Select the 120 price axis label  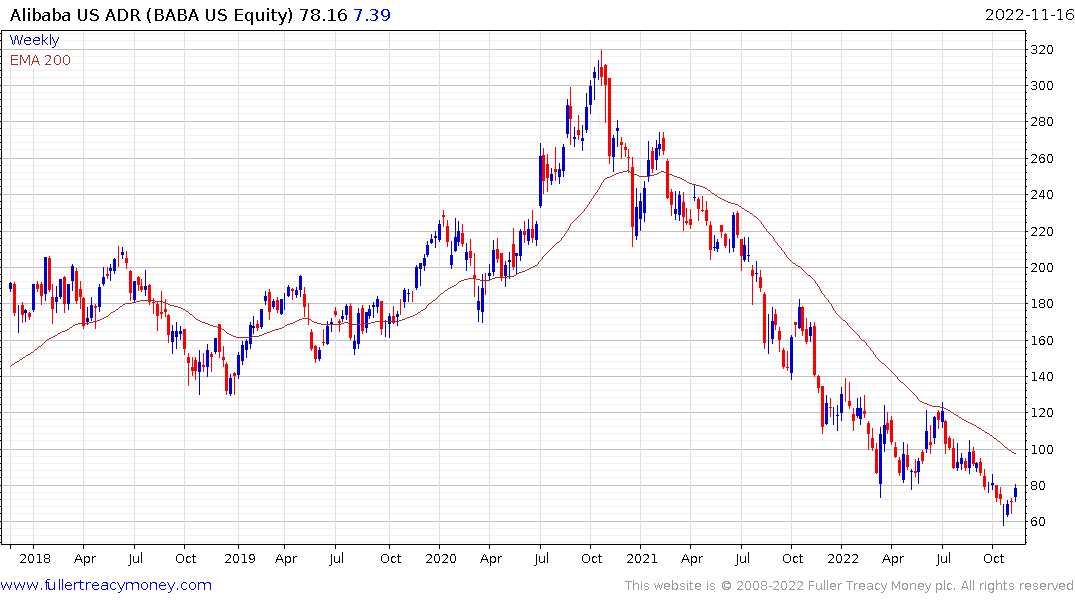click(1041, 413)
